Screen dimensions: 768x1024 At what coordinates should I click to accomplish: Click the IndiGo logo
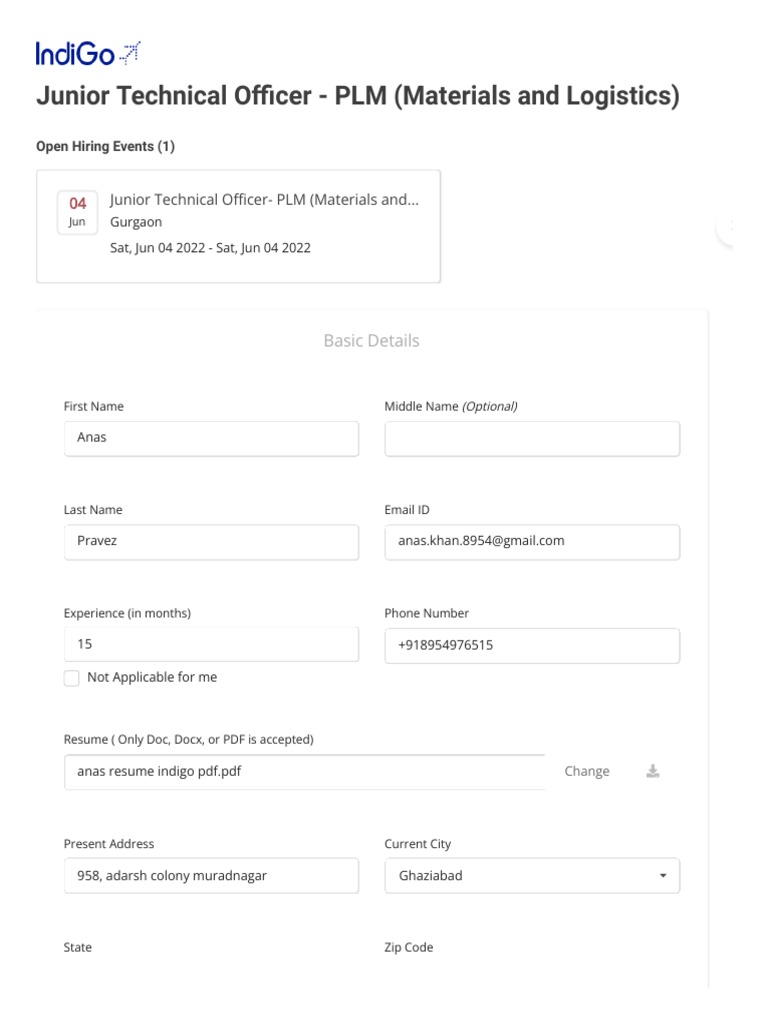point(88,53)
